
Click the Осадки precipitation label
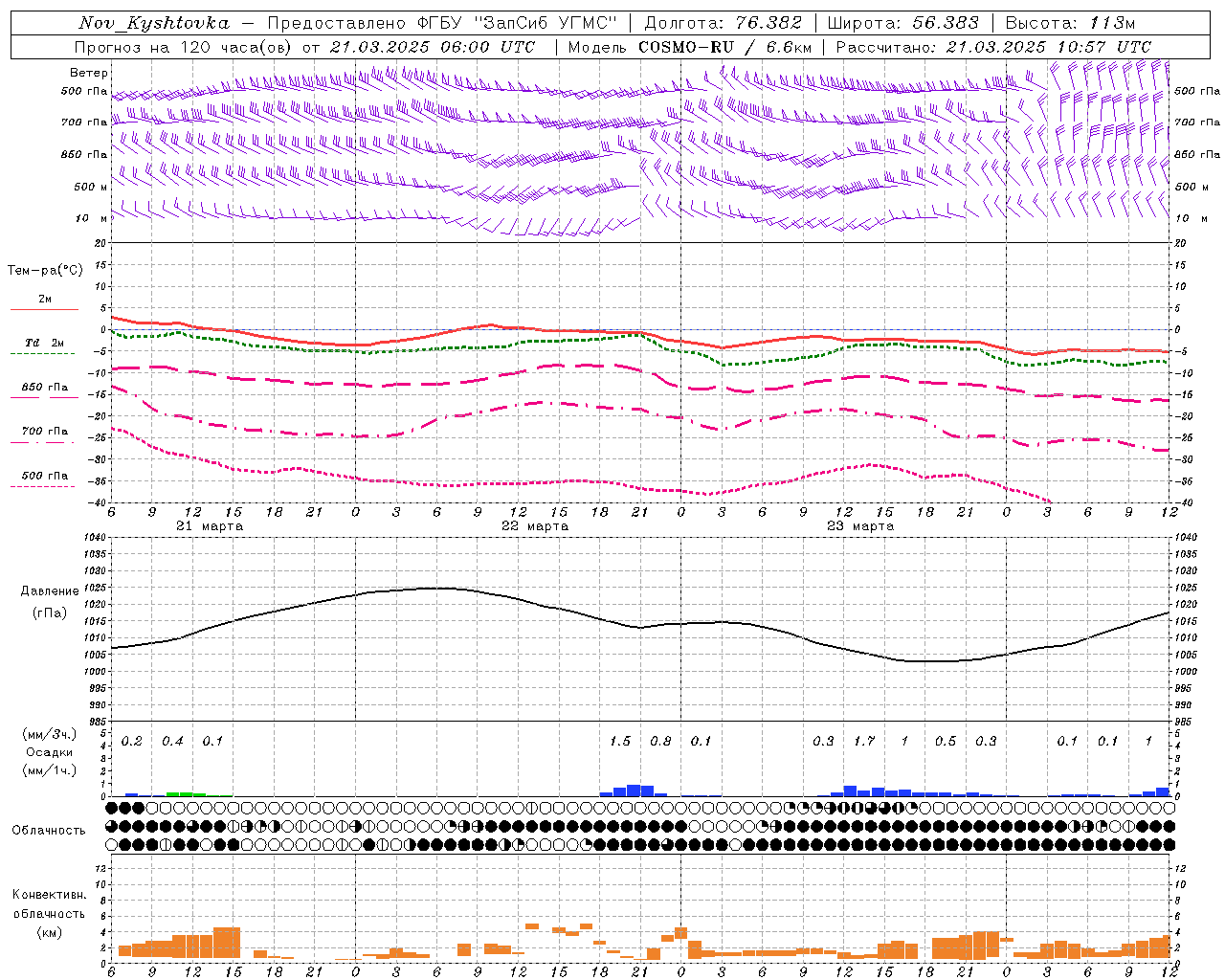50,752
